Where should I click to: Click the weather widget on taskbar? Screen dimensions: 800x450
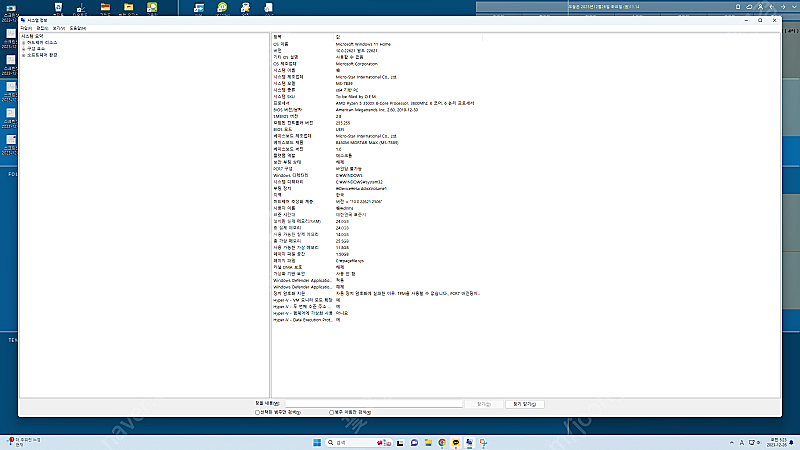[x=22, y=442]
